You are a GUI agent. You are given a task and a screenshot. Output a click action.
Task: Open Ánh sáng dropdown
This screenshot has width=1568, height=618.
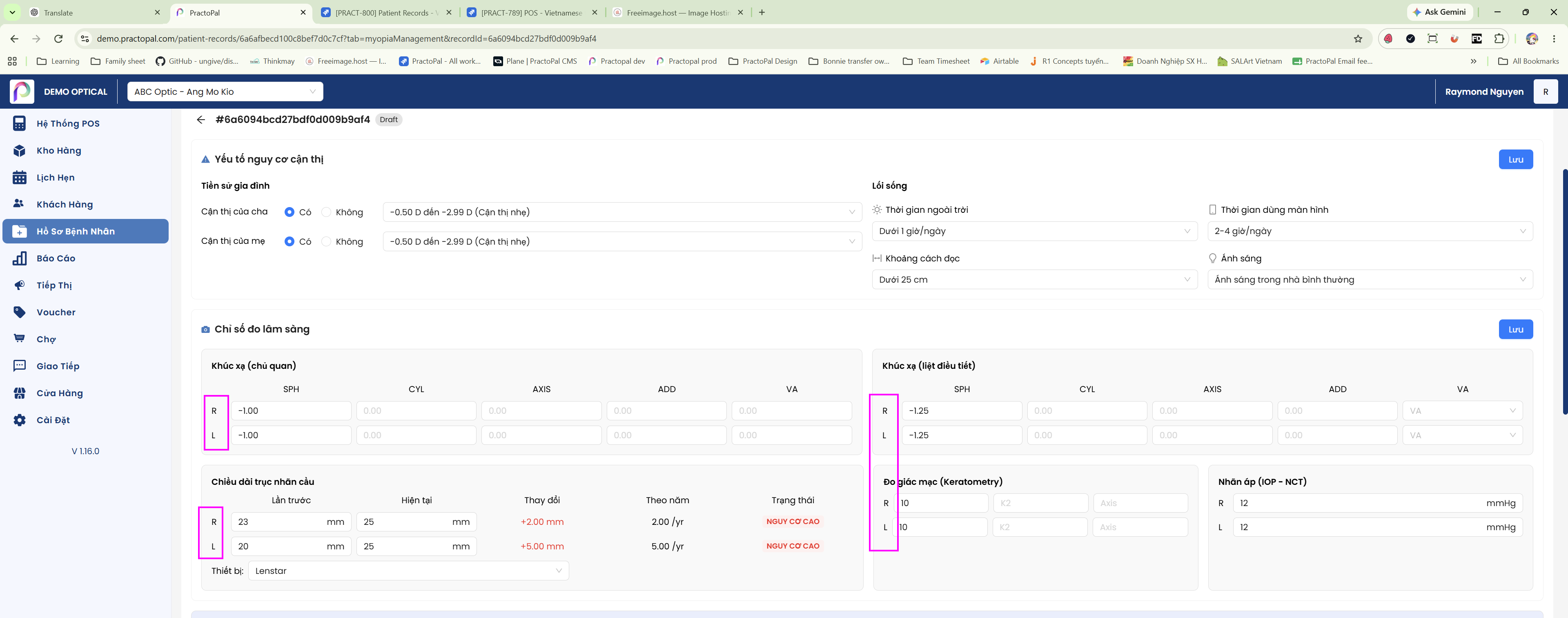1370,279
